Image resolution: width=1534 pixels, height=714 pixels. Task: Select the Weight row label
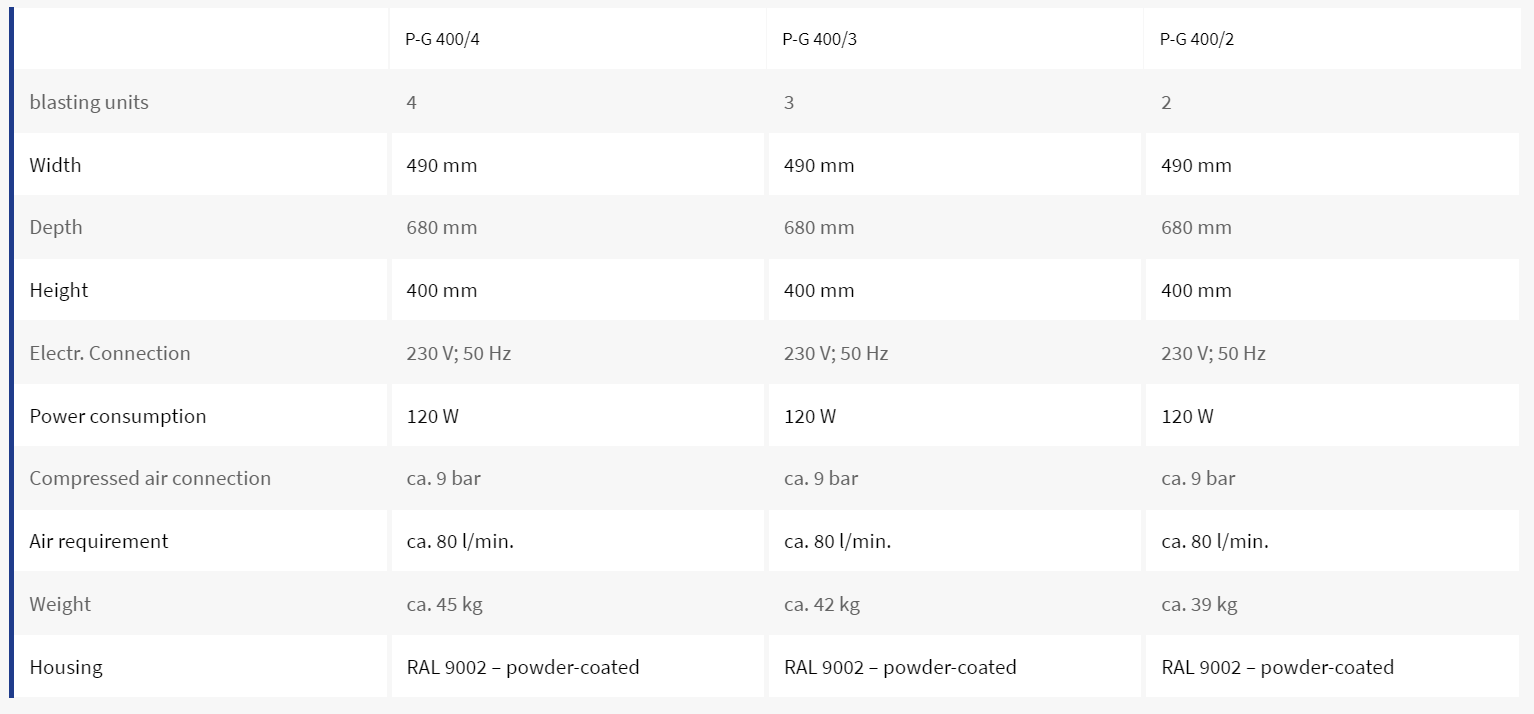pyautogui.click(x=60, y=604)
